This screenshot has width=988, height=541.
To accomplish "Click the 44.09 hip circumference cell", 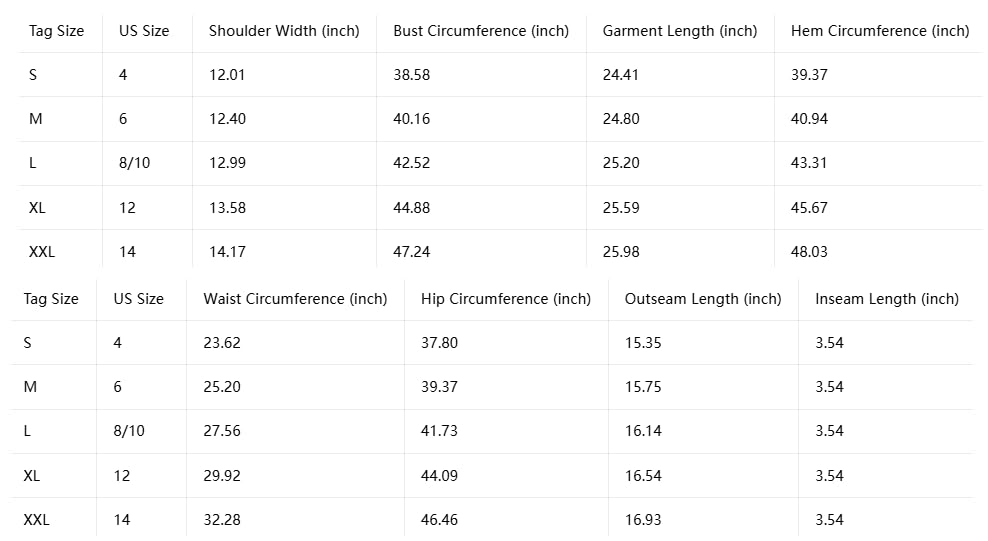I will 439,476.
